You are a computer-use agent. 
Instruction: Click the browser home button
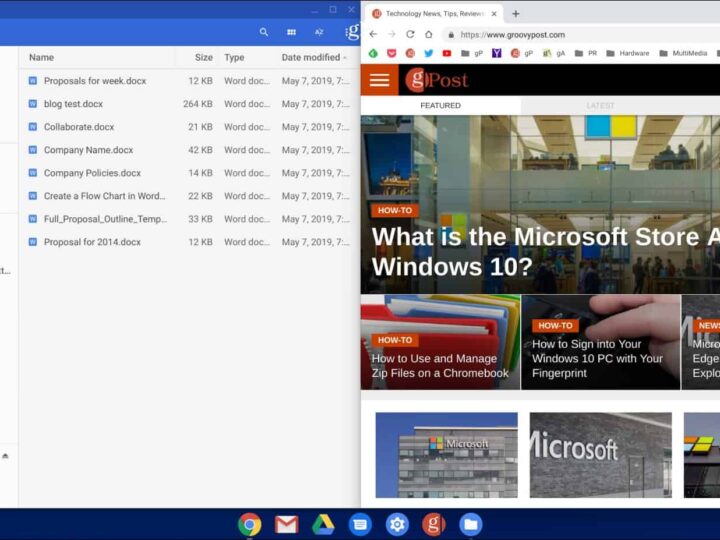[428, 34]
